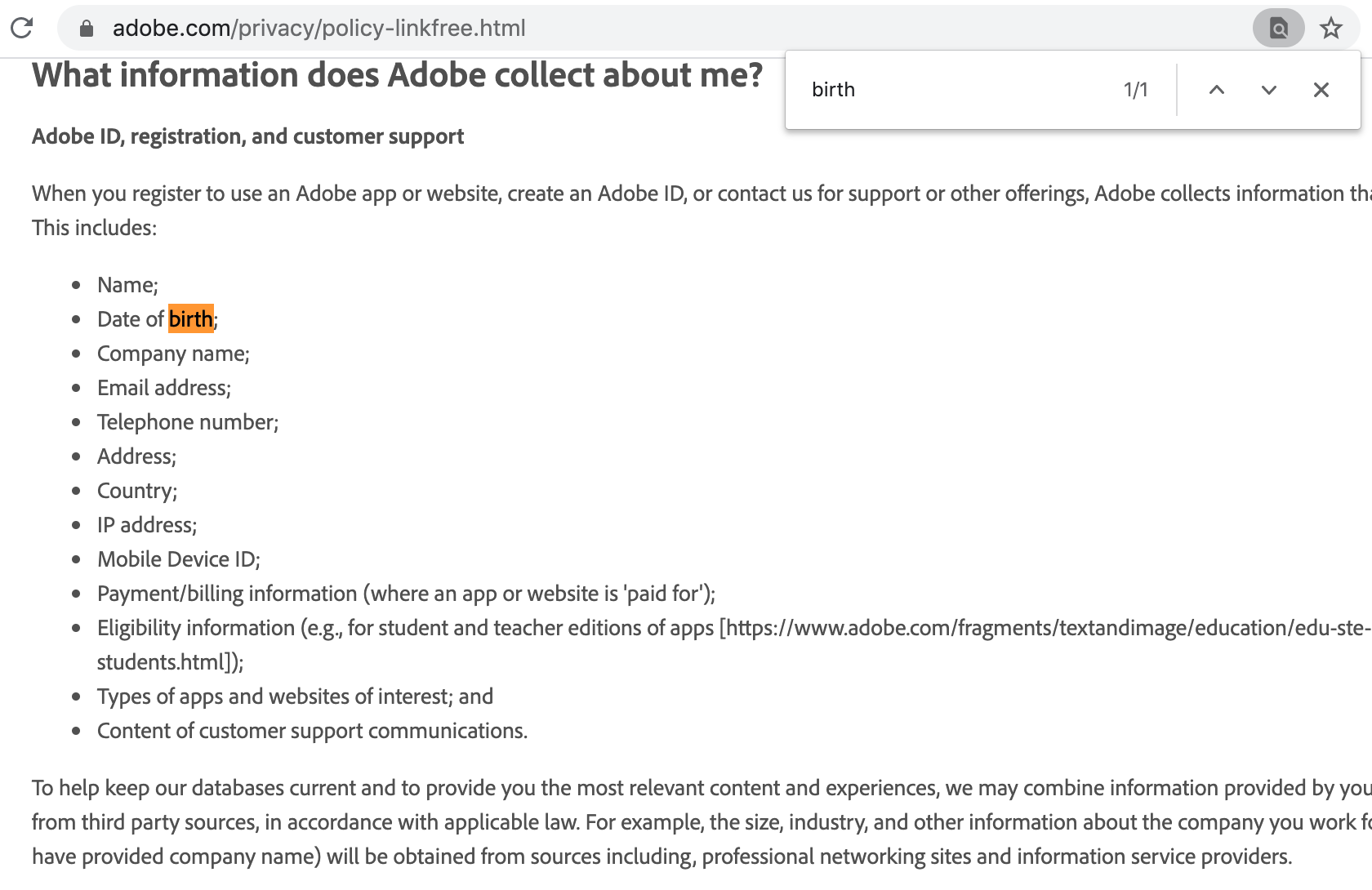Click the lock icon for site info
Screen dimensions: 1372x890
coord(87,29)
